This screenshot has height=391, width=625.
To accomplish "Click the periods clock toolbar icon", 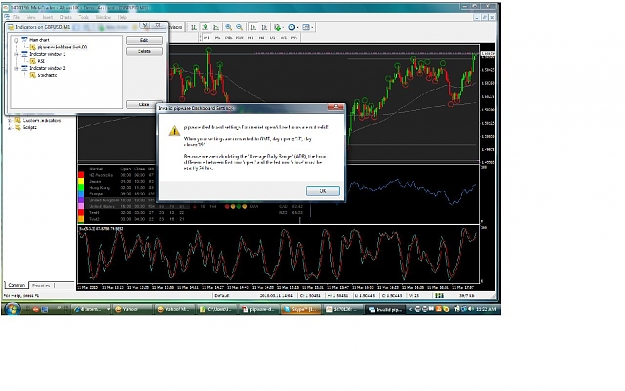I will coord(291,27).
